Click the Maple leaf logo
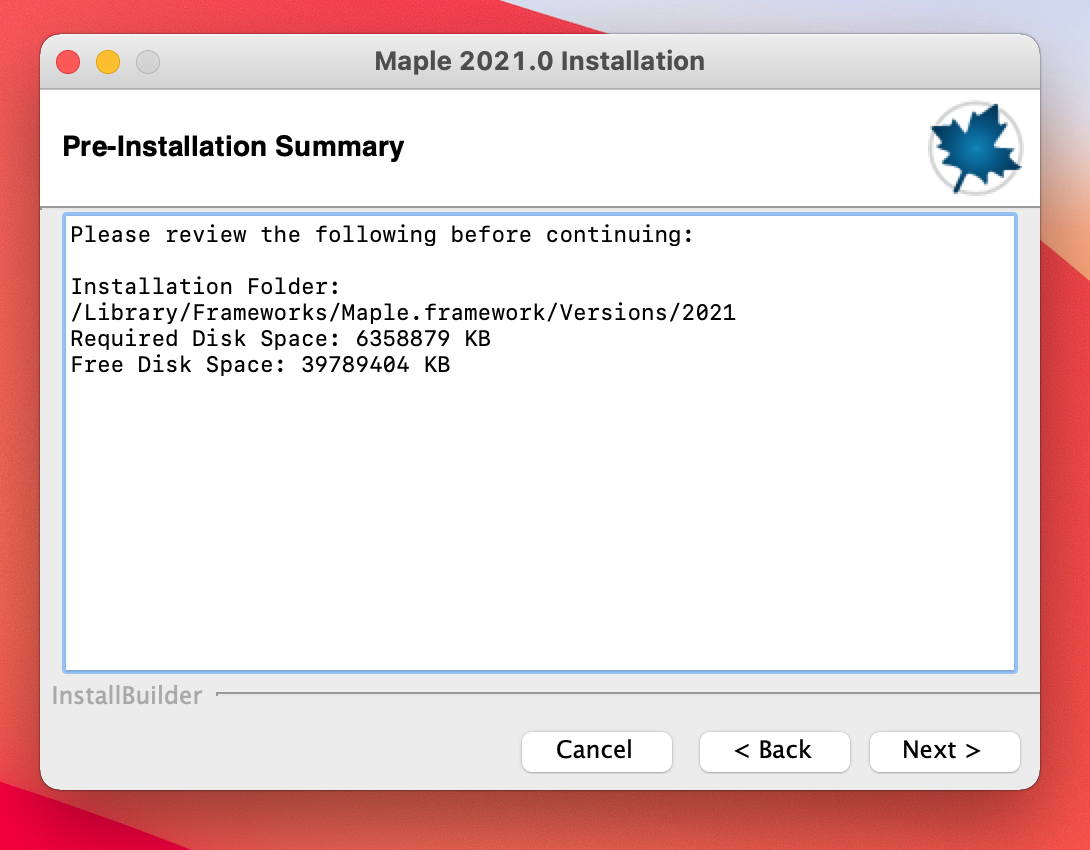1090x850 pixels. tap(975, 148)
